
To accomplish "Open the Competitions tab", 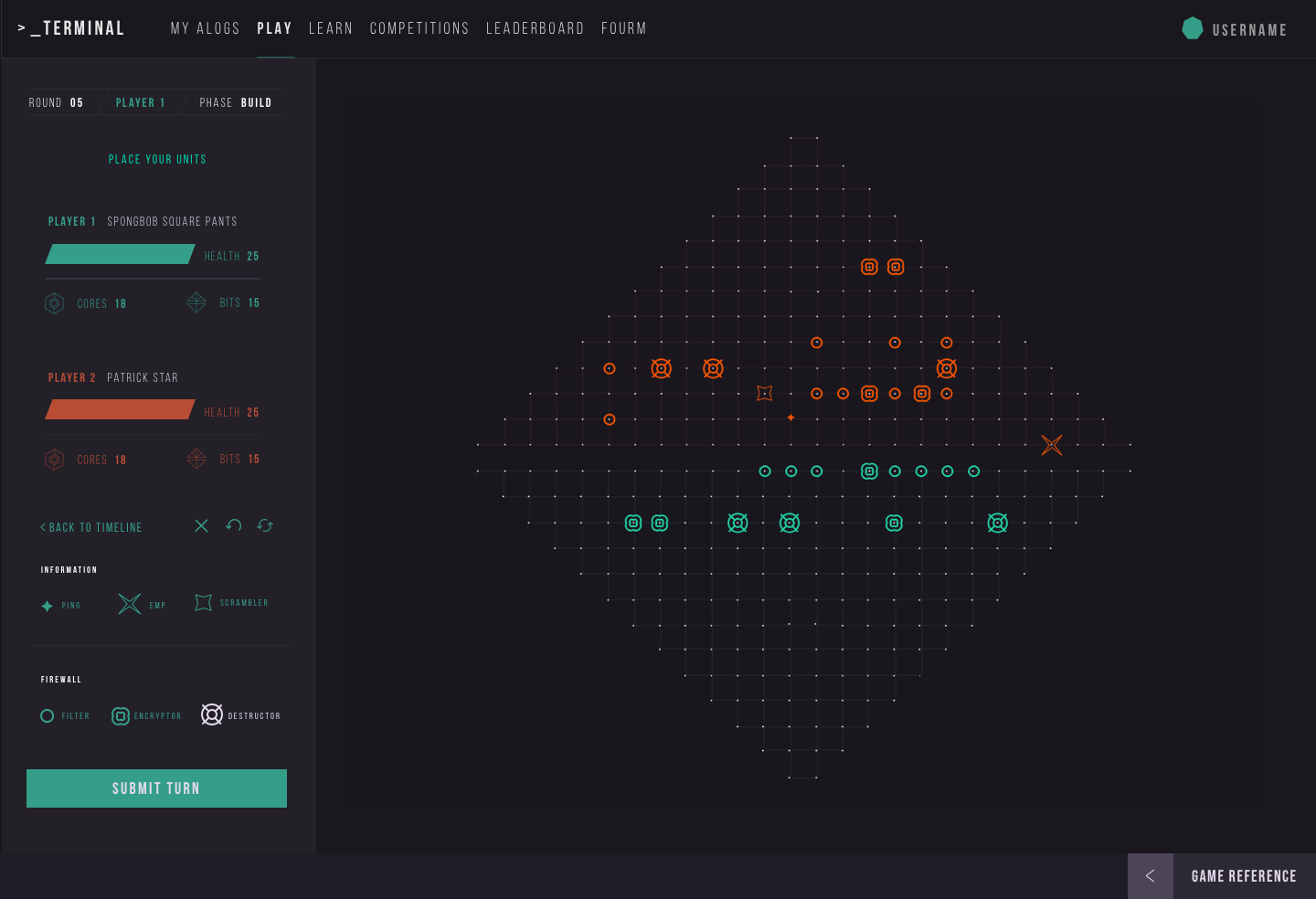I will coord(419,29).
